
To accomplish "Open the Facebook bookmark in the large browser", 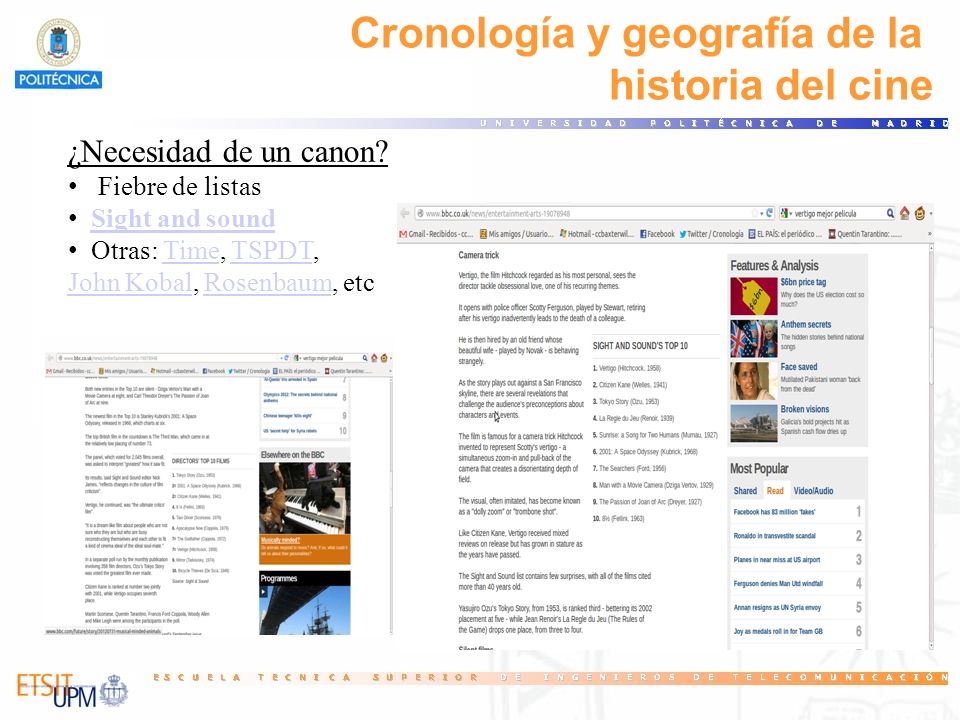I will pyautogui.click(x=657, y=234).
